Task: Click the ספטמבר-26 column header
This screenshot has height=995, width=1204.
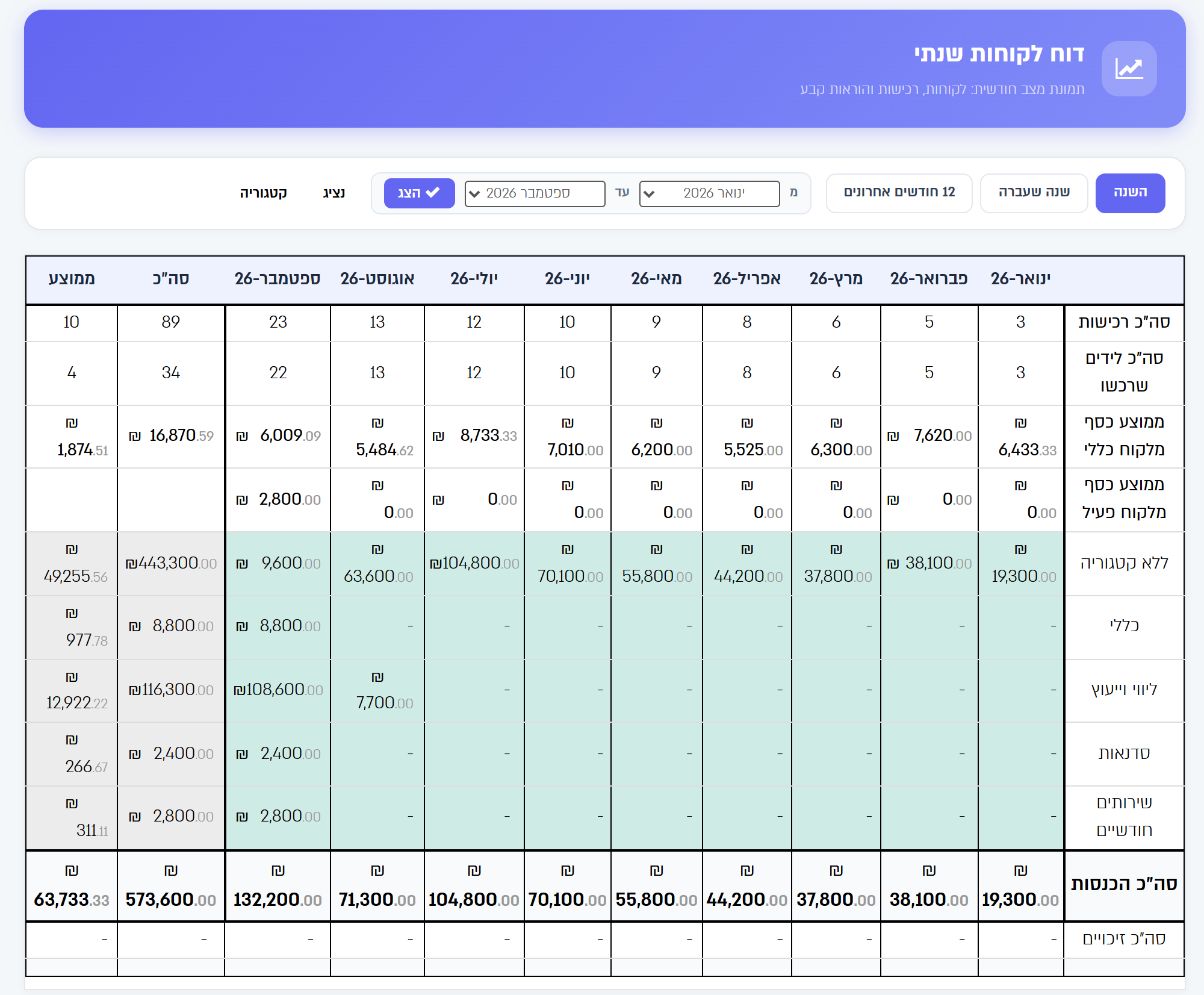Action: [278, 279]
